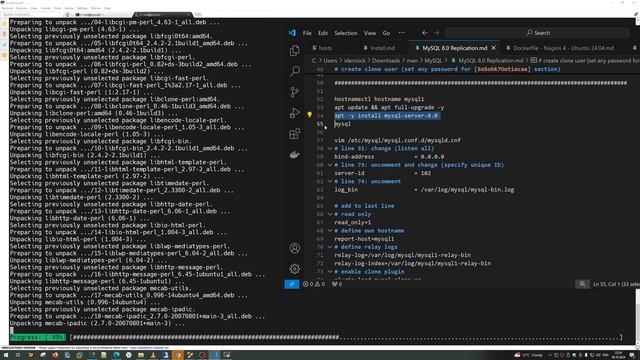Open the weather widget in taskbar
Image resolution: width=640 pixels, height=360 pixels.
coord(529,355)
